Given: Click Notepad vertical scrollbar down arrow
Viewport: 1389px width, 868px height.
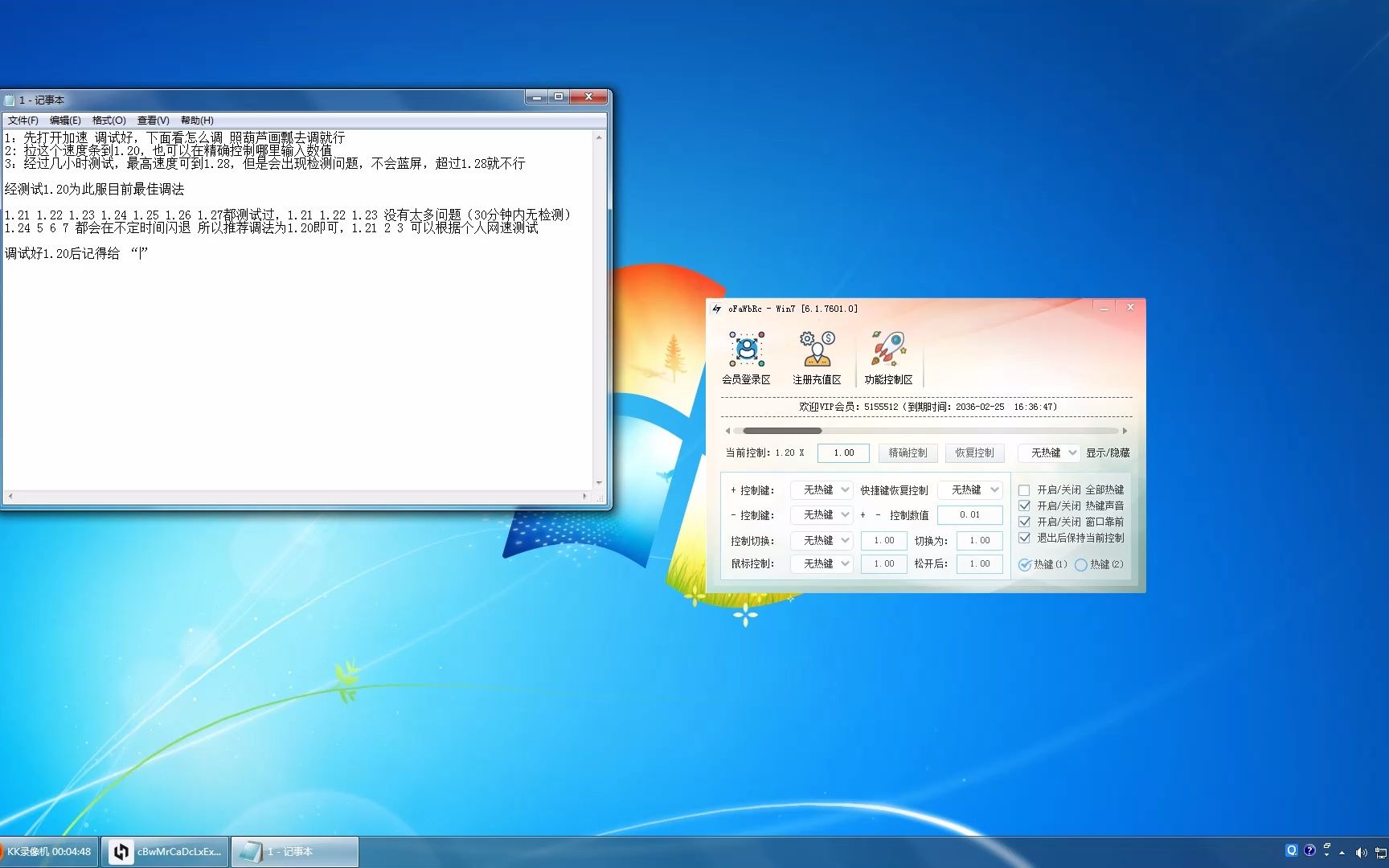Looking at the screenshot, I should click(x=599, y=483).
